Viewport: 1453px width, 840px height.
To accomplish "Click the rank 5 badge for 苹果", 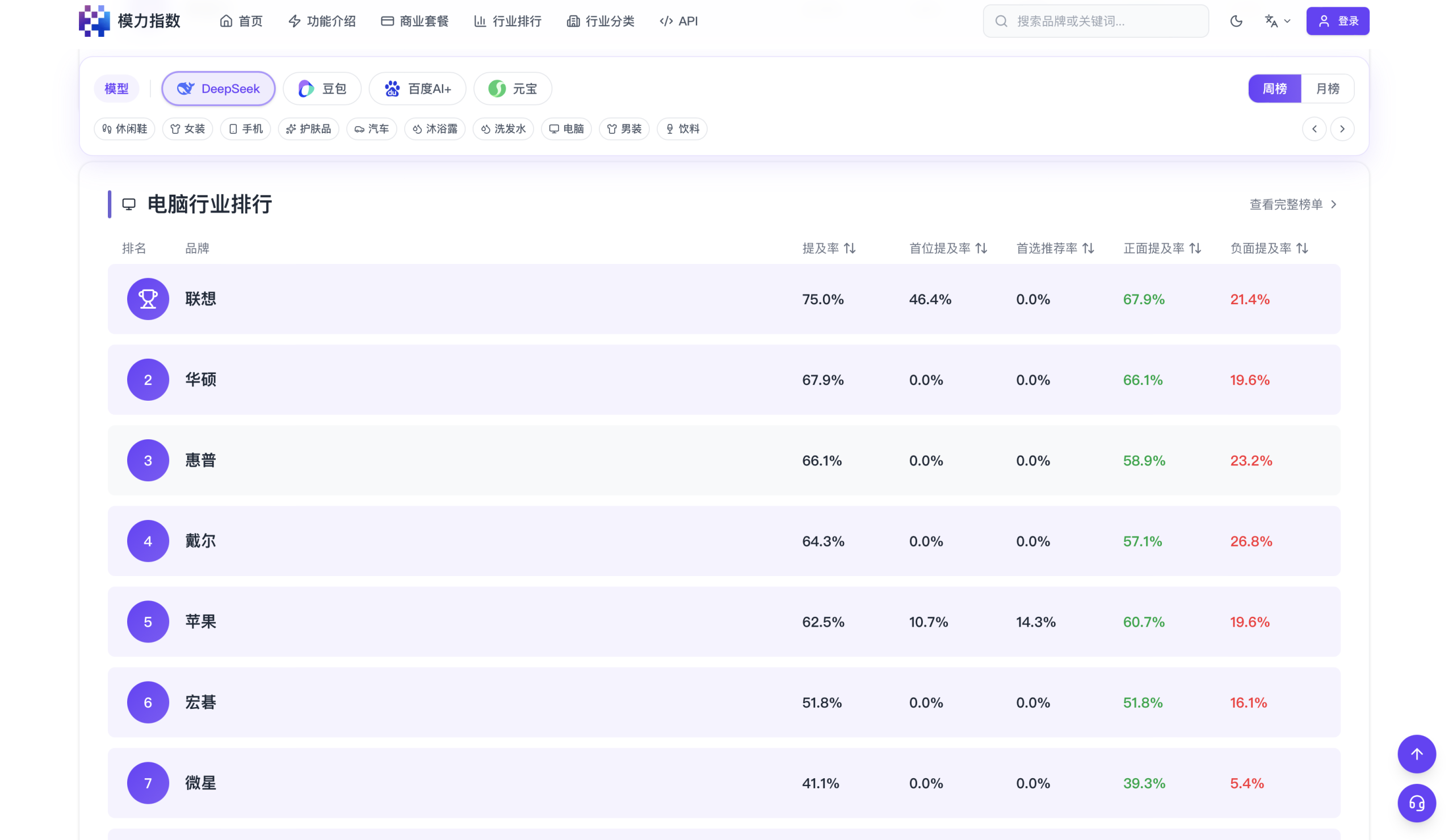I will (x=148, y=622).
